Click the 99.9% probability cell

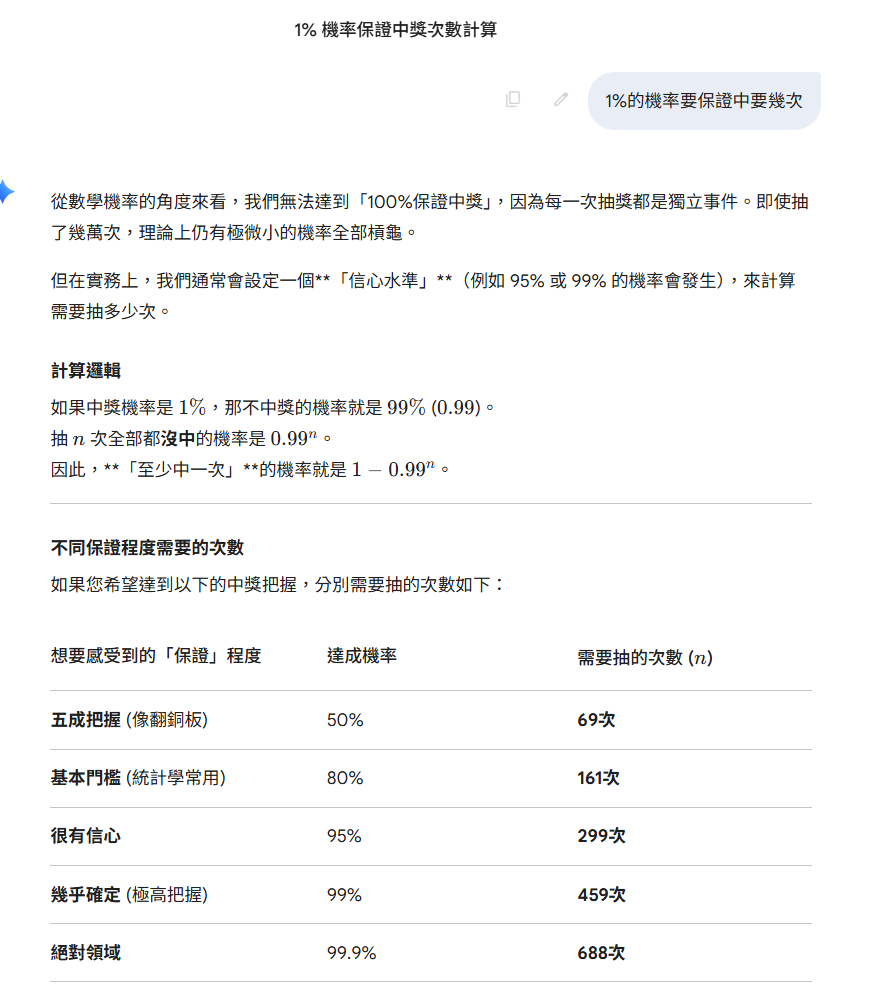point(351,953)
